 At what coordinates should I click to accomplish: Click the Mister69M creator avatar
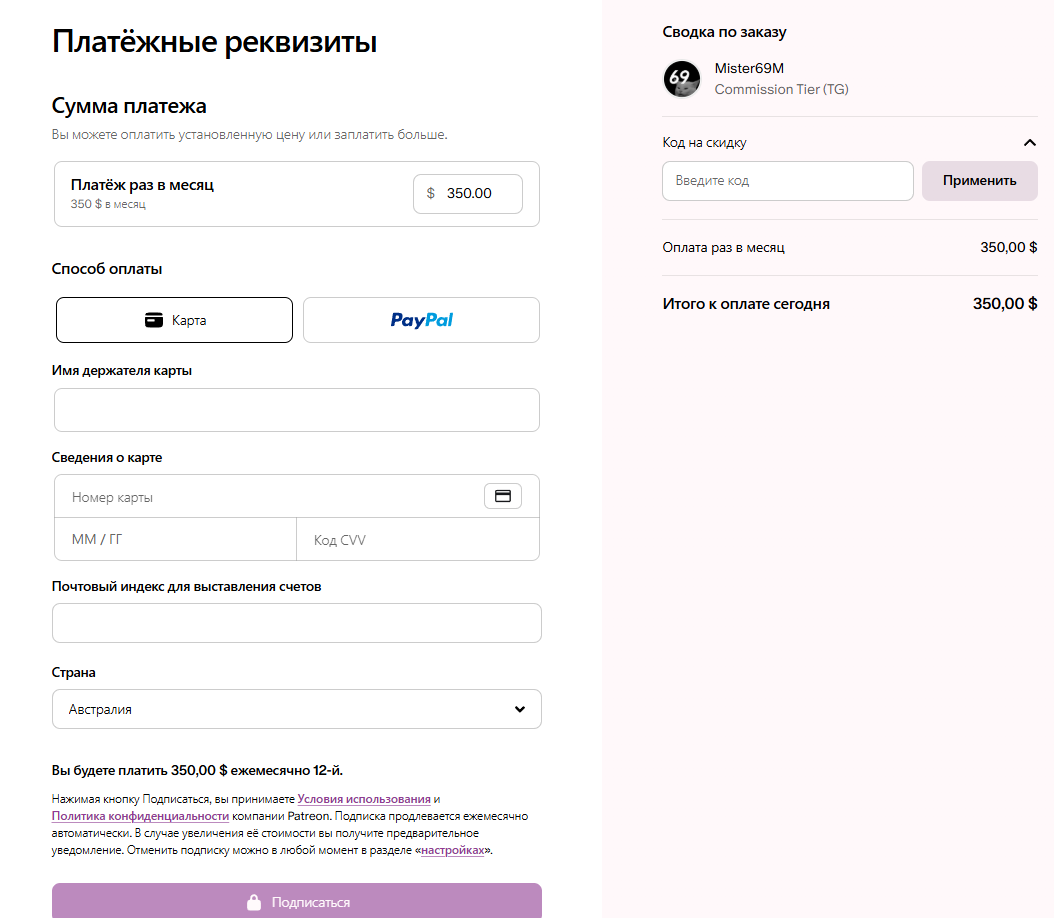point(682,79)
